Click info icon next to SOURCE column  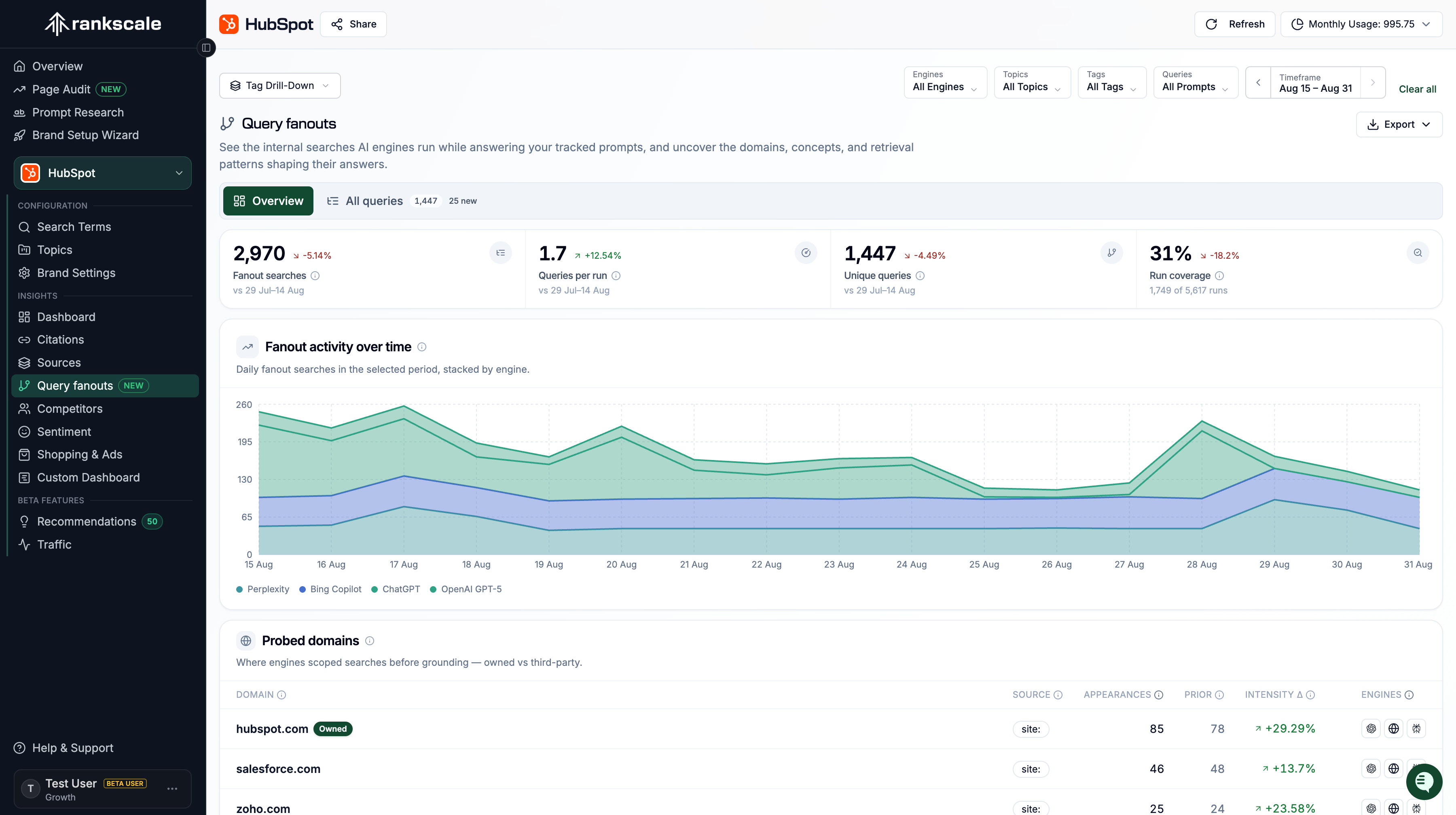tap(1058, 695)
